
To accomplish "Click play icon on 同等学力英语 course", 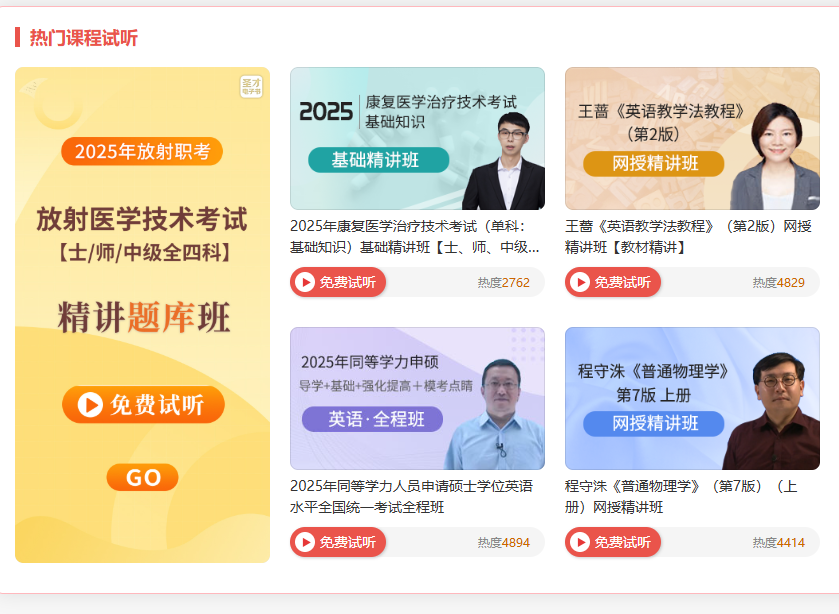I will (305, 543).
